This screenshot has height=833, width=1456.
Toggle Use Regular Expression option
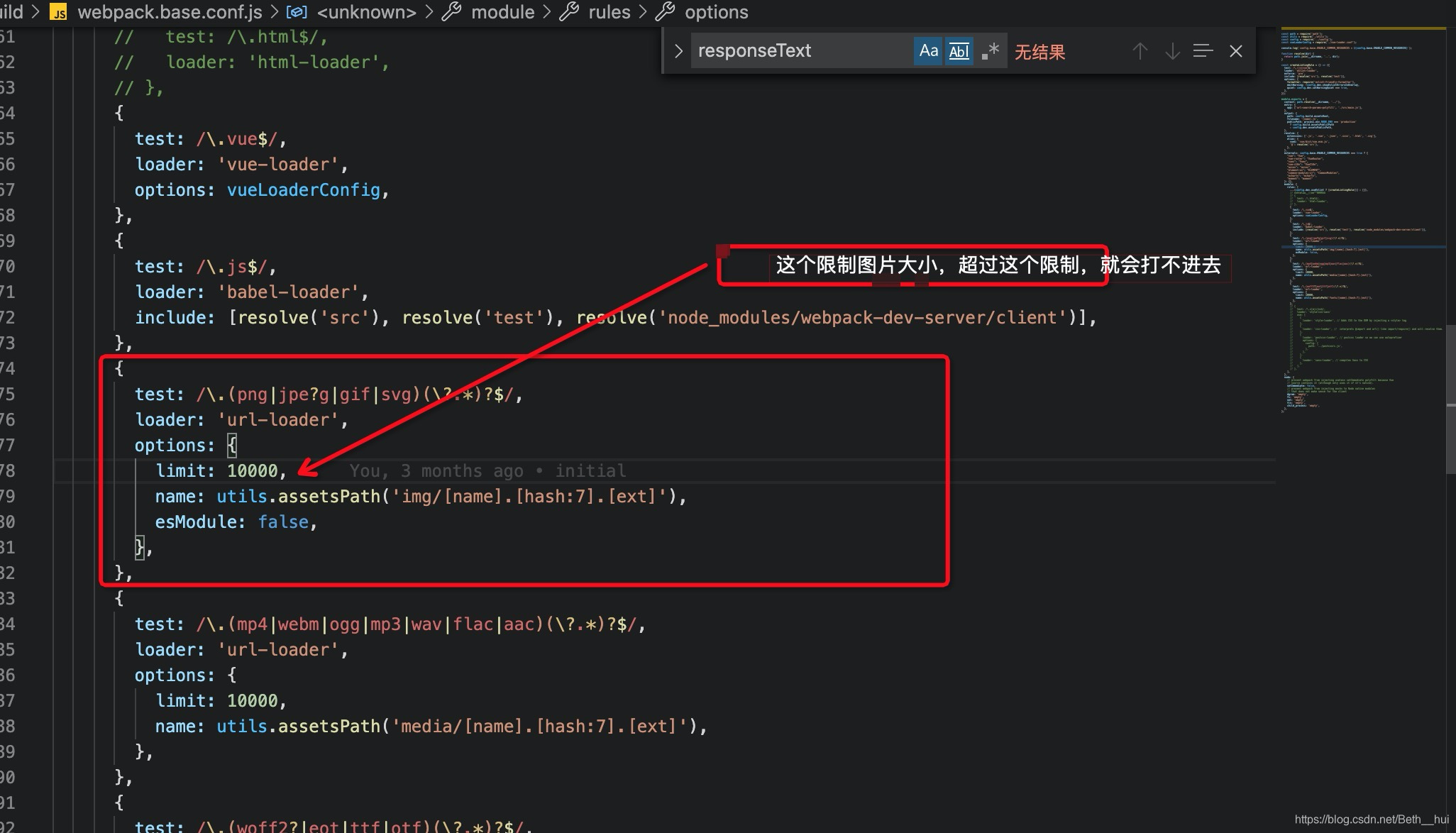tap(991, 51)
